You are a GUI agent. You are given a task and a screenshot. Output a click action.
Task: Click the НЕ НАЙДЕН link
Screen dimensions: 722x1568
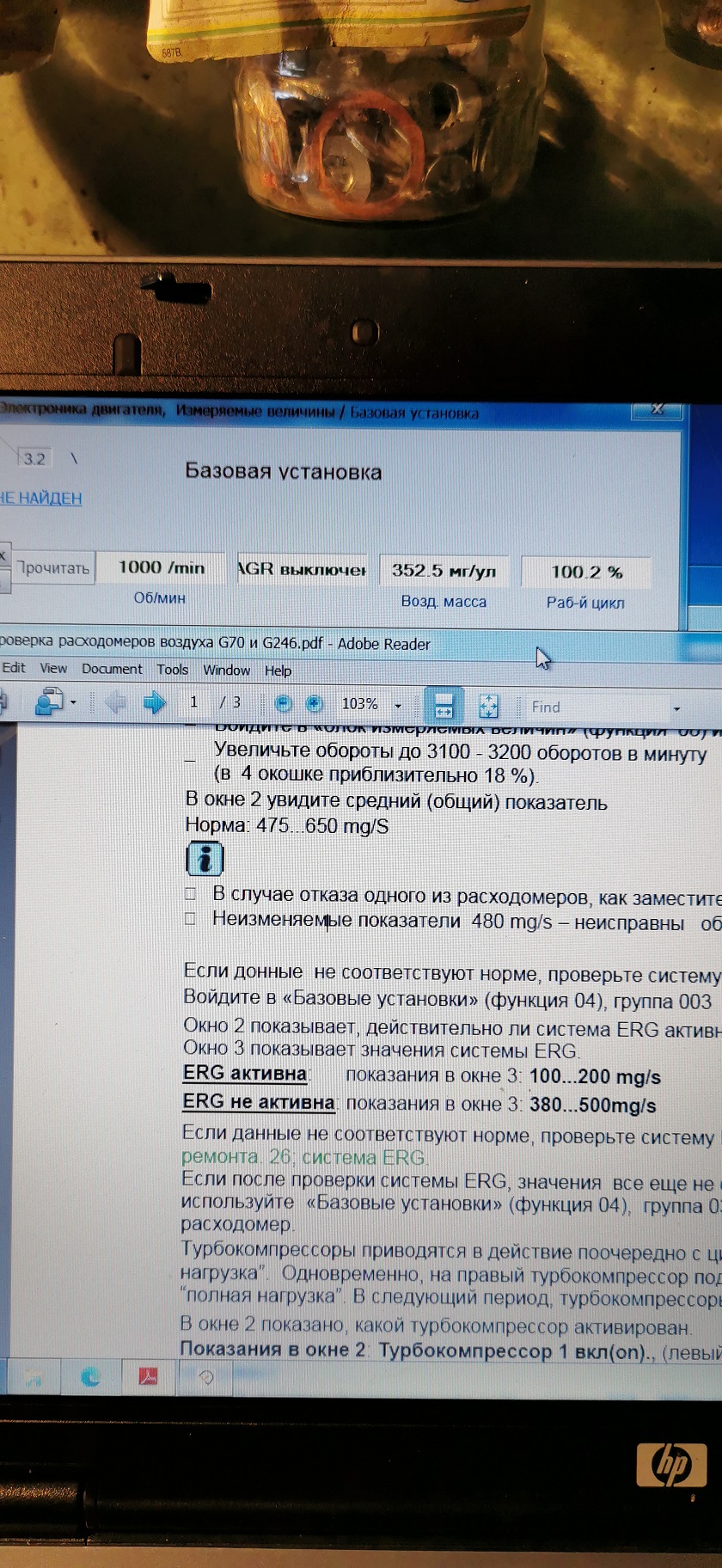(40, 499)
